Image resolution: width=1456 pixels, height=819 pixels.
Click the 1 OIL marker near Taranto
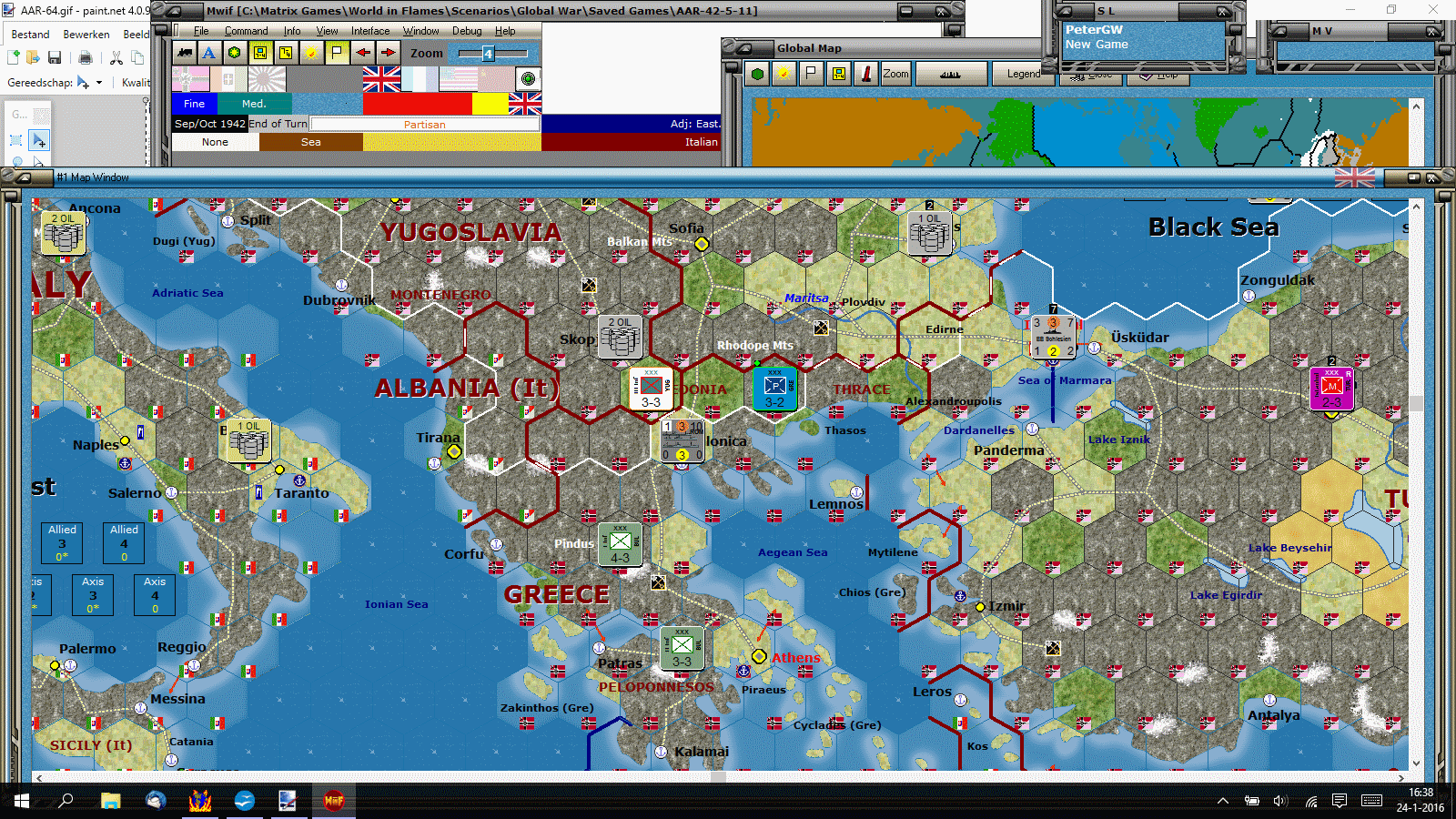(x=248, y=440)
